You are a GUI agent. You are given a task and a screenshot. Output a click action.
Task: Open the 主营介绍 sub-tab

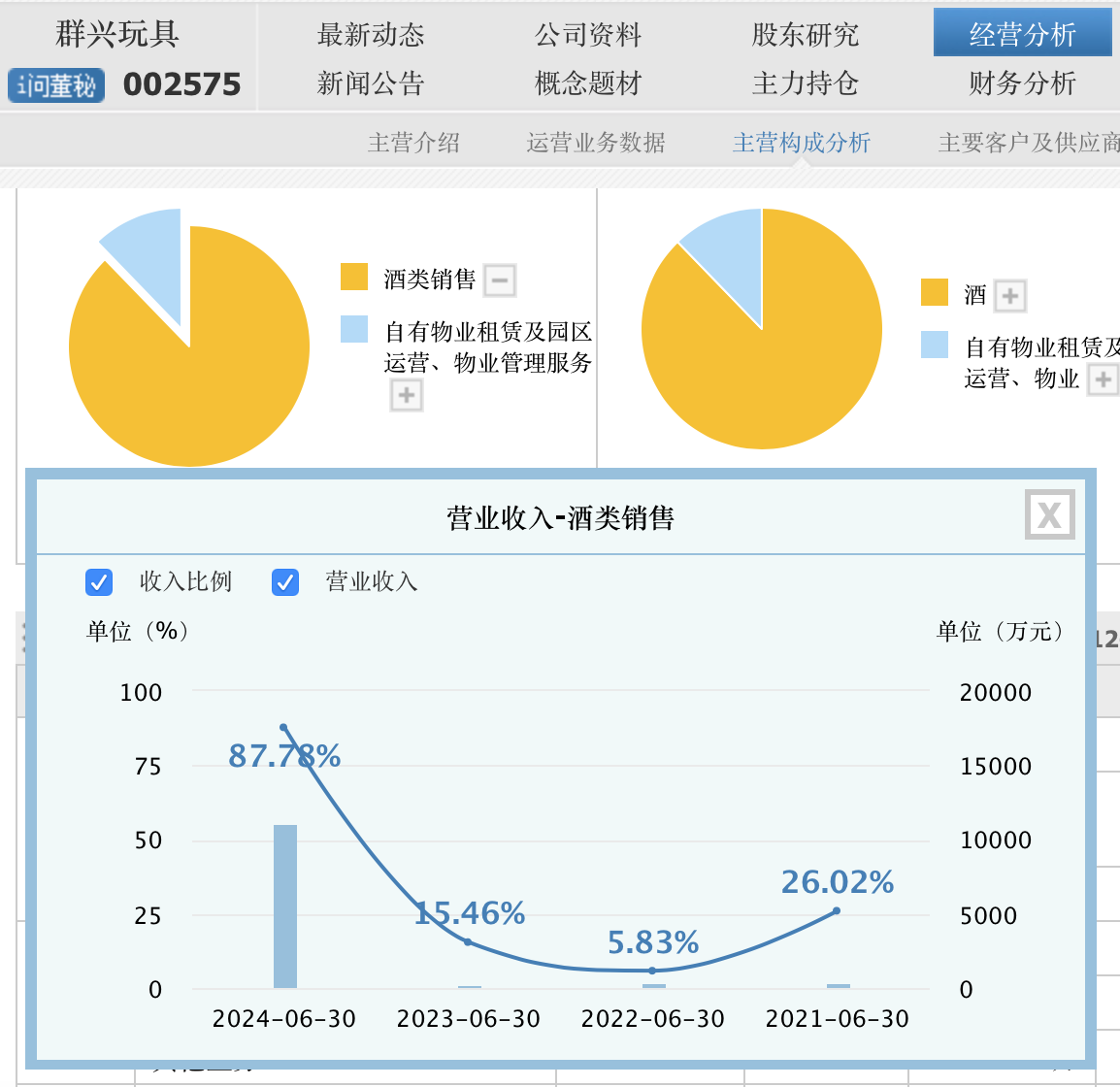[413, 143]
